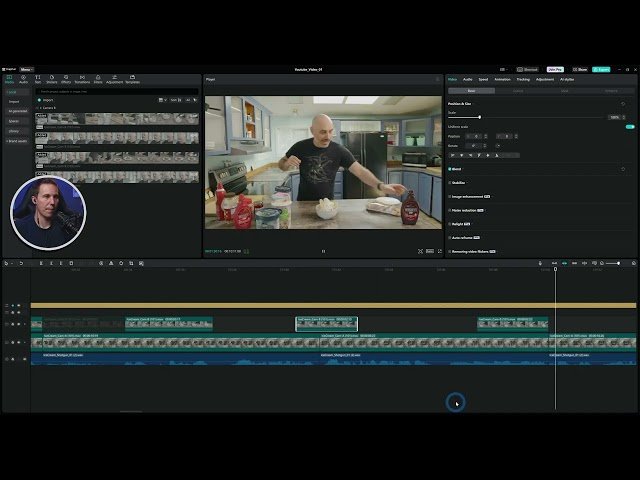
Task: Click the Share button
Action: [580, 69]
